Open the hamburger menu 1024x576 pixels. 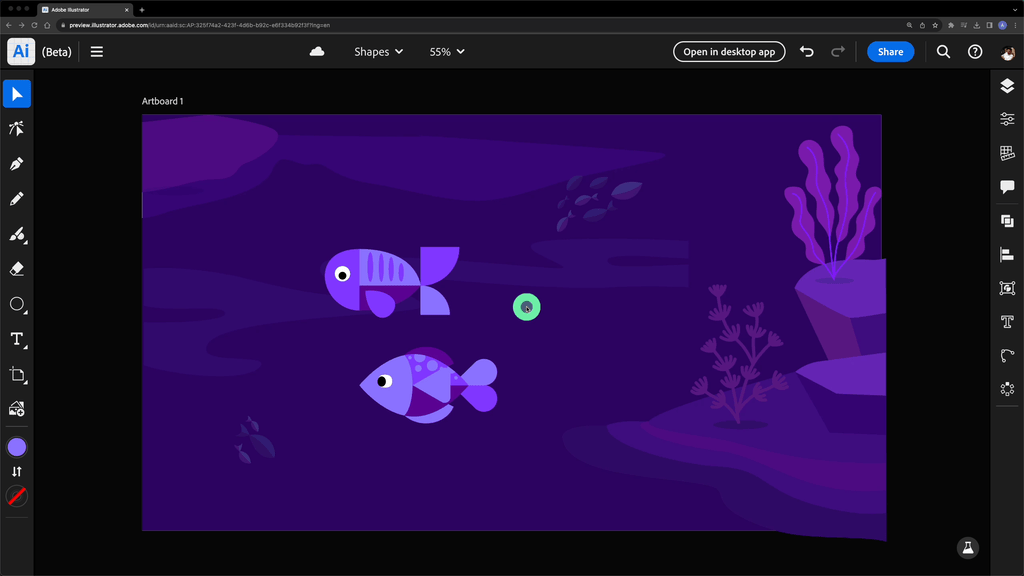coord(96,51)
